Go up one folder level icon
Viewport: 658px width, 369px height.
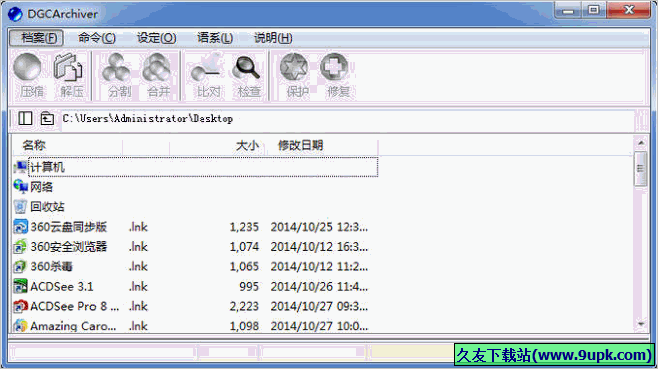click(x=47, y=118)
